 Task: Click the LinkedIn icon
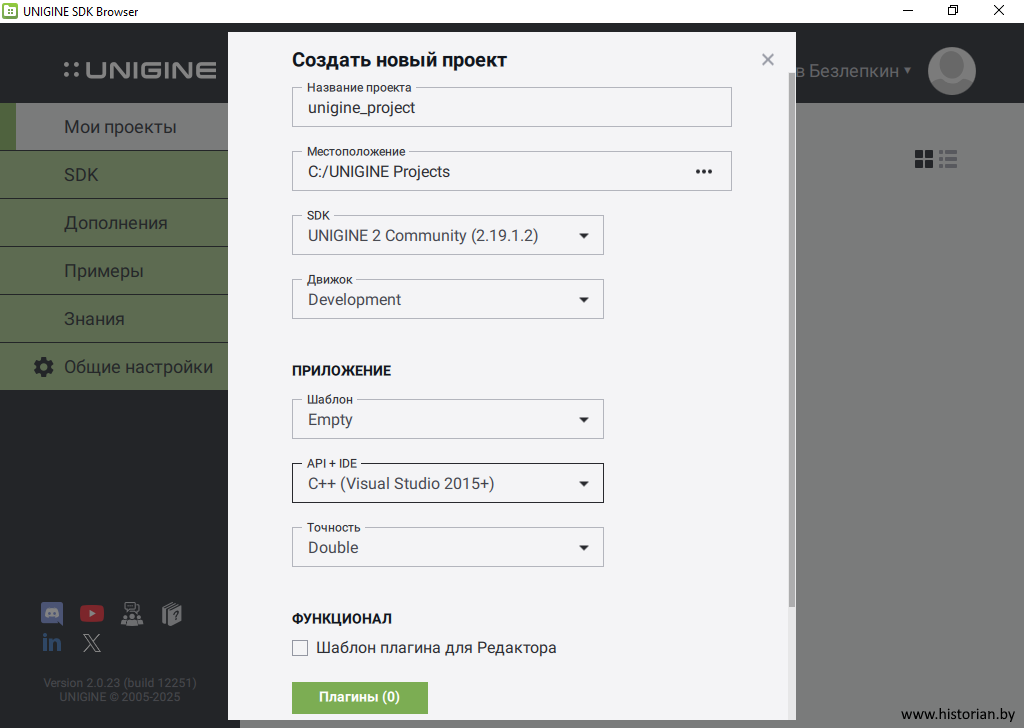coord(52,643)
